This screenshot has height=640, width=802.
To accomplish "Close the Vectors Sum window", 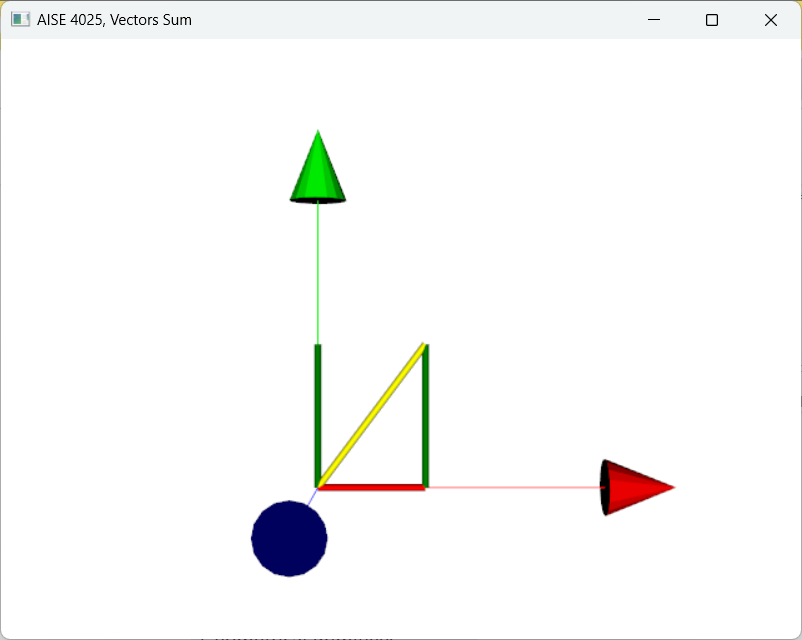I will click(x=770, y=19).
